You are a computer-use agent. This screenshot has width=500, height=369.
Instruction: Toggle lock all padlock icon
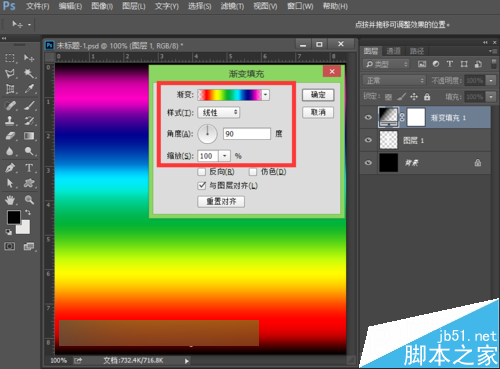click(x=427, y=97)
